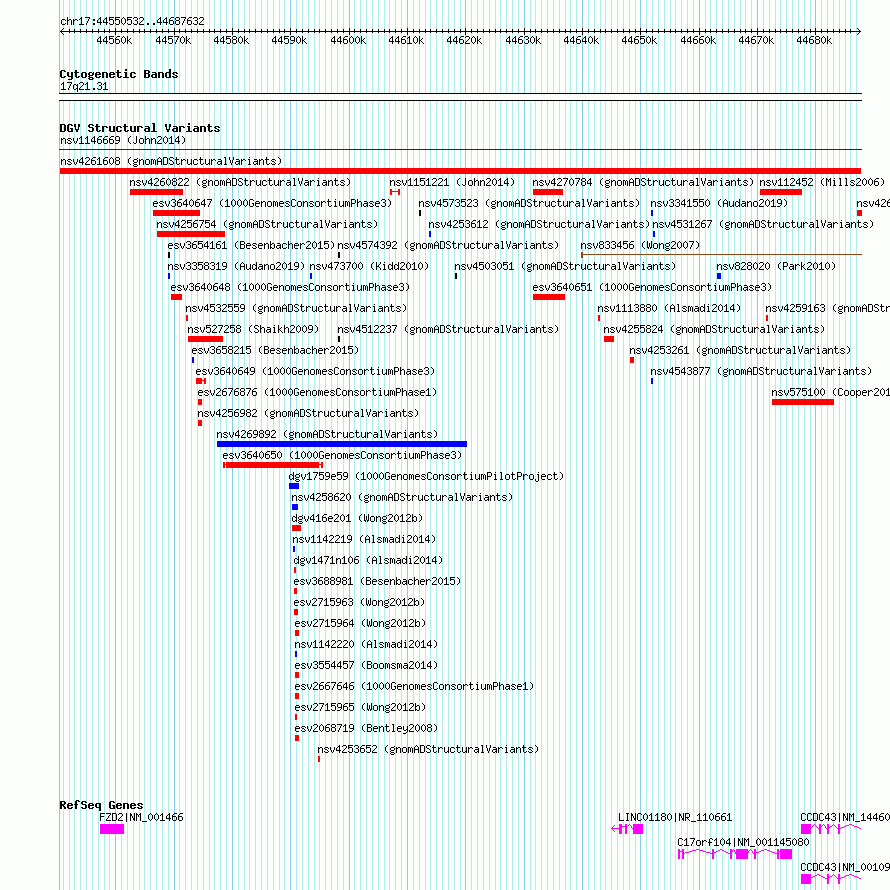The height and width of the screenshot is (890, 890).
Task: Click the 44620k ruler position
Action: (x=464, y=40)
